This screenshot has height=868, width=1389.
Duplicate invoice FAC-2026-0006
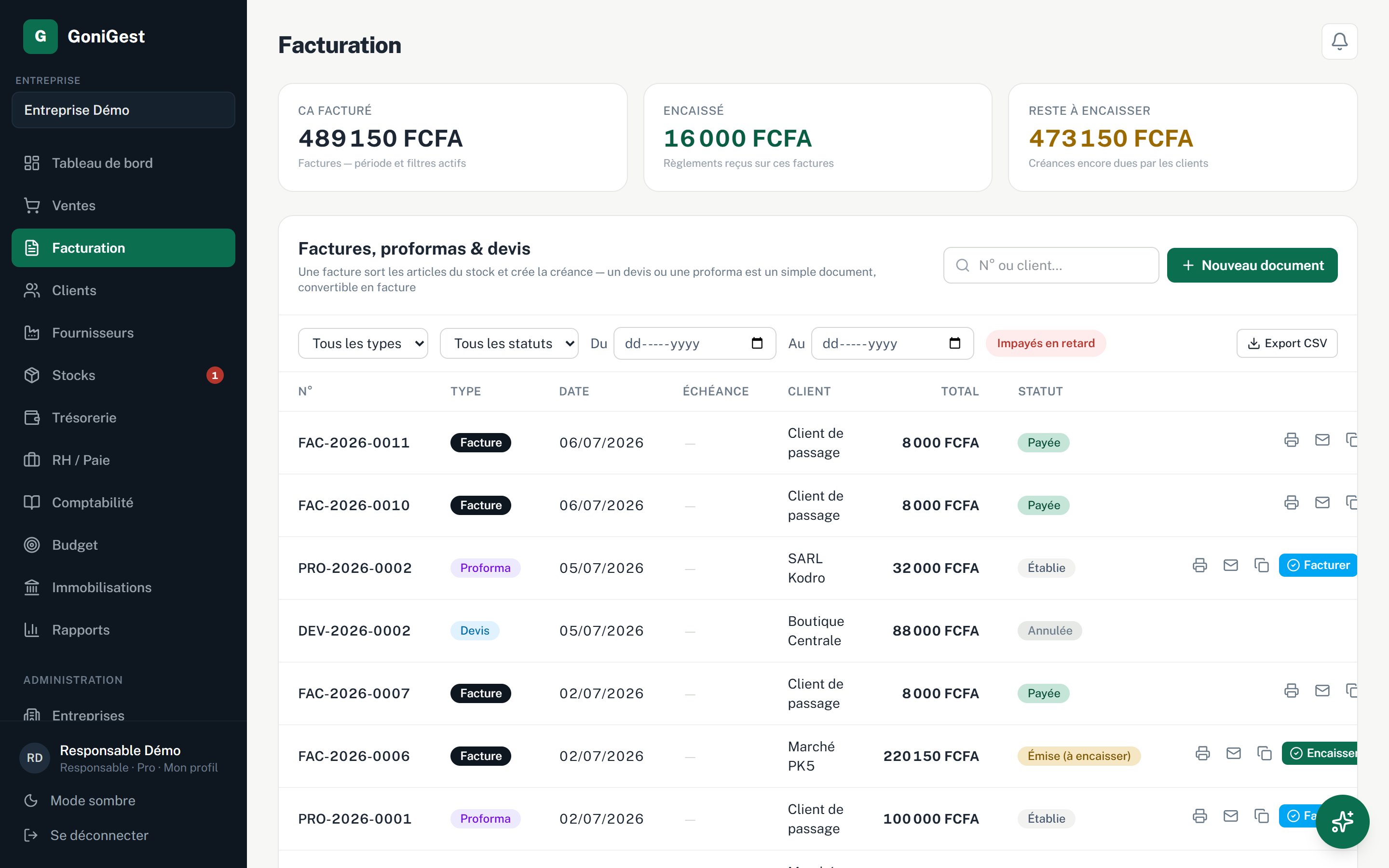1265,753
